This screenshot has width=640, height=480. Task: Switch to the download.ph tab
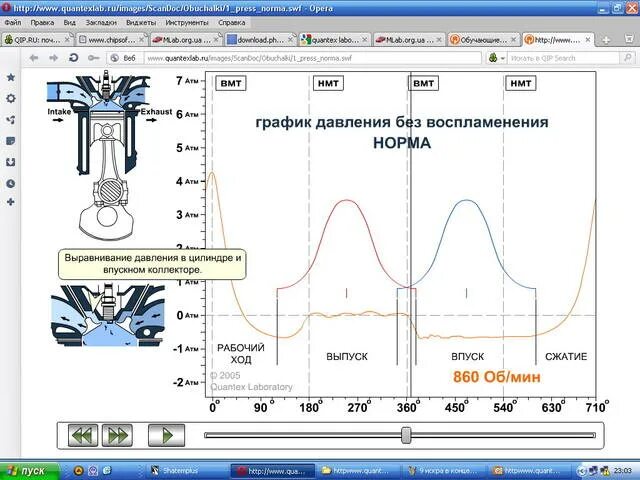coord(260,40)
